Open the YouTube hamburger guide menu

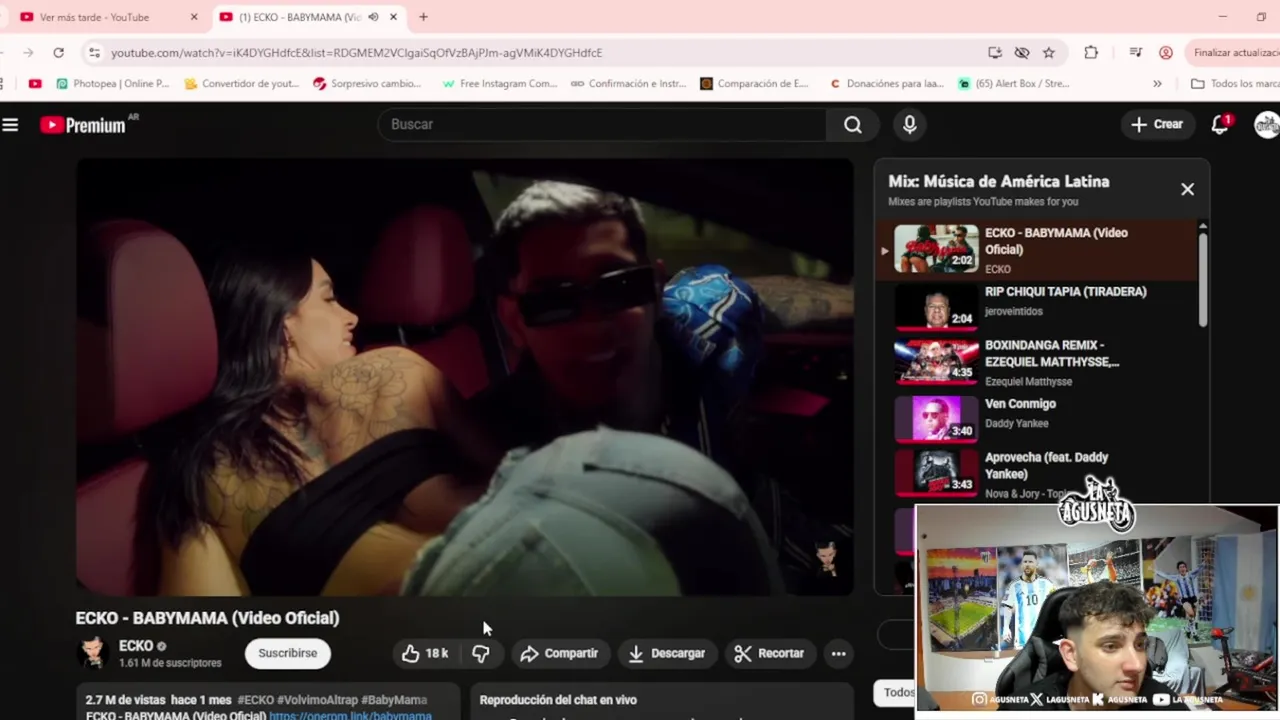click(10, 125)
